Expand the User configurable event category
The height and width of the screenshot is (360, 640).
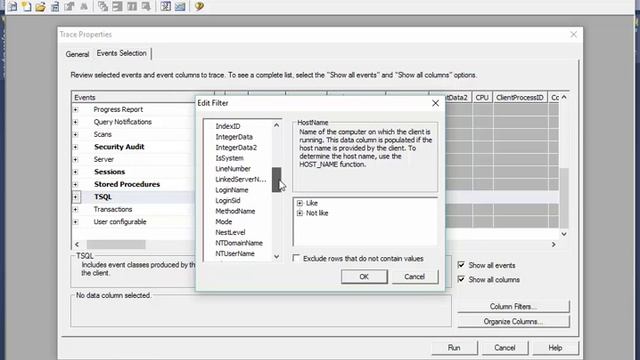click(x=76, y=222)
